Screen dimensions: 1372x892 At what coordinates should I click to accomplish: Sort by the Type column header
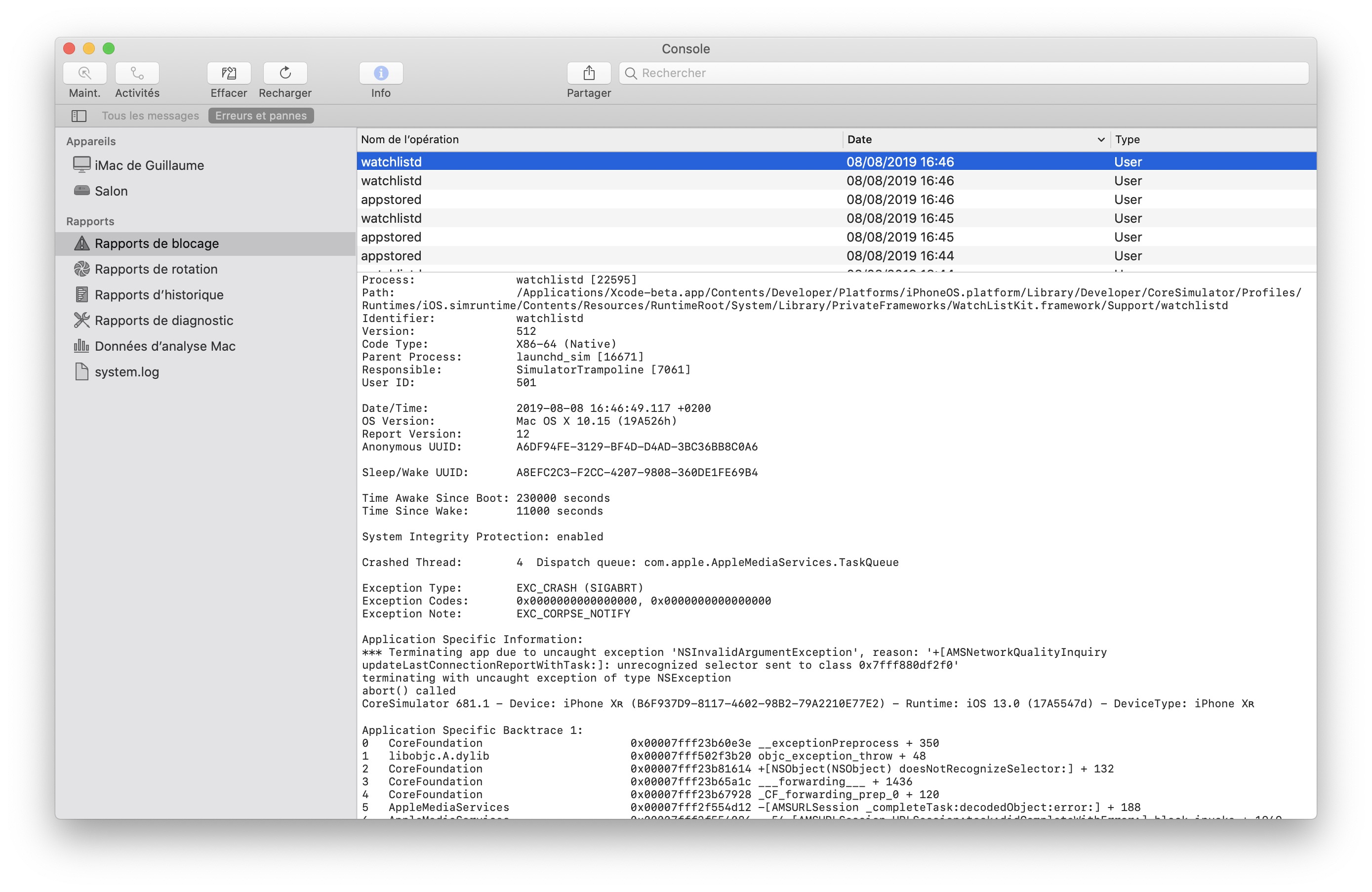(x=1213, y=140)
